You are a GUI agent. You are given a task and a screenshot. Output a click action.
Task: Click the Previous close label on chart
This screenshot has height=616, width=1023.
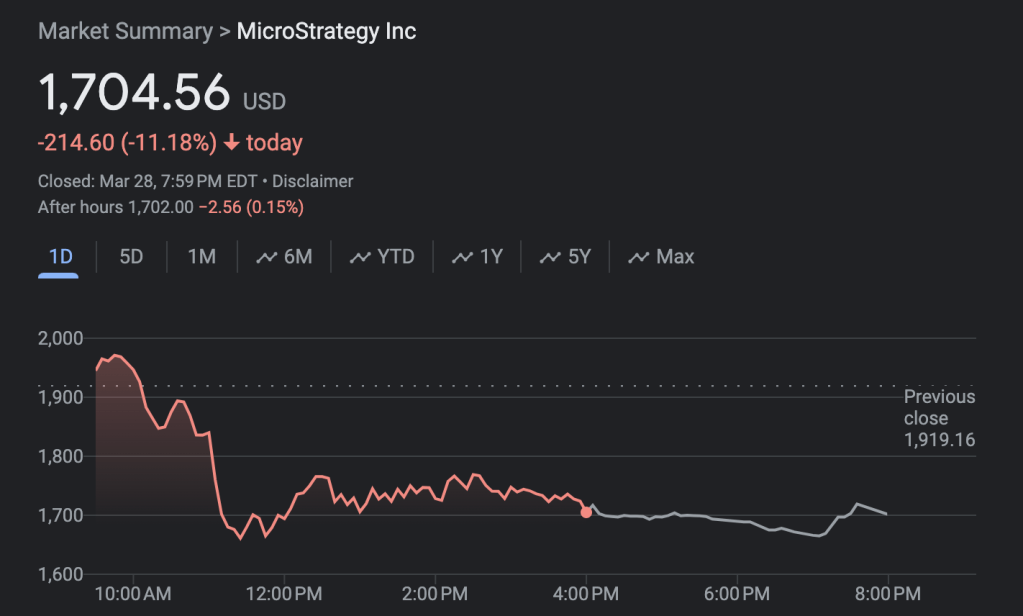(x=939, y=407)
